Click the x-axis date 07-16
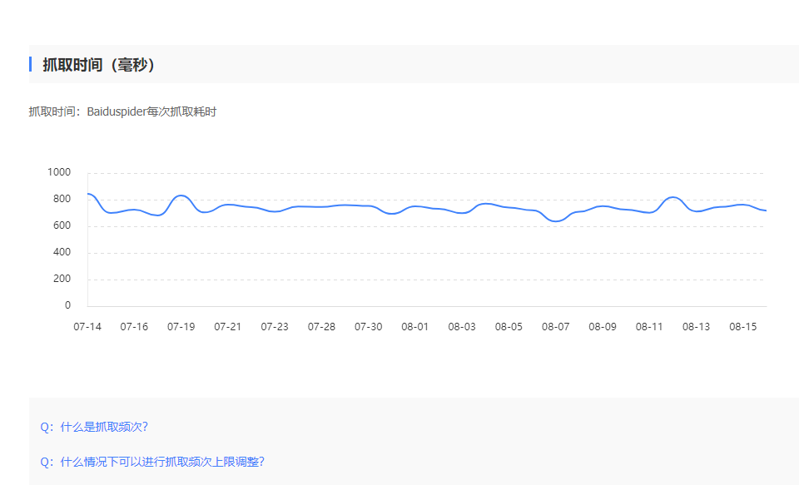Viewport: 799px width, 485px height. (134, 327)
